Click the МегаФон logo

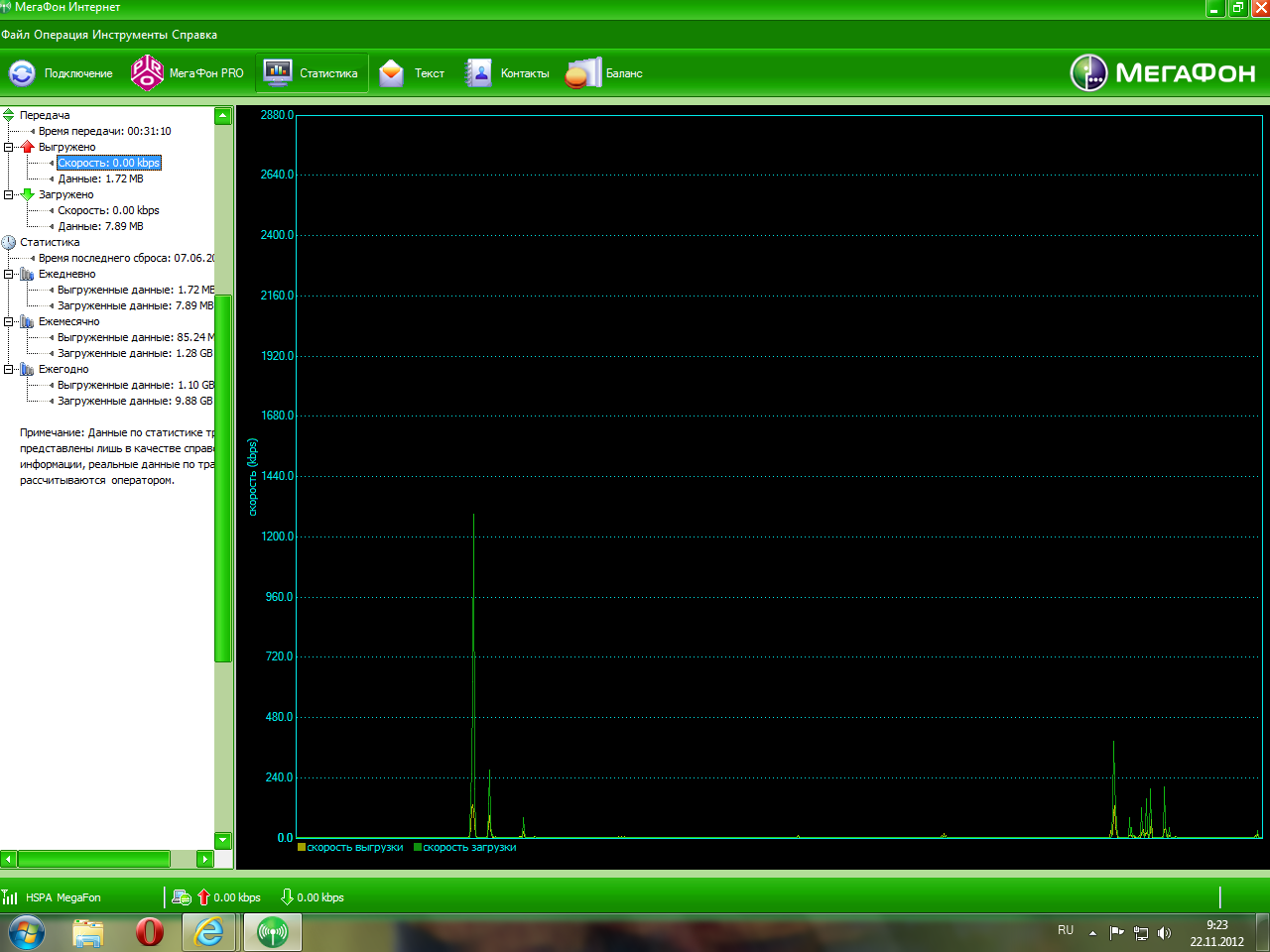(x=1163, y=72)
